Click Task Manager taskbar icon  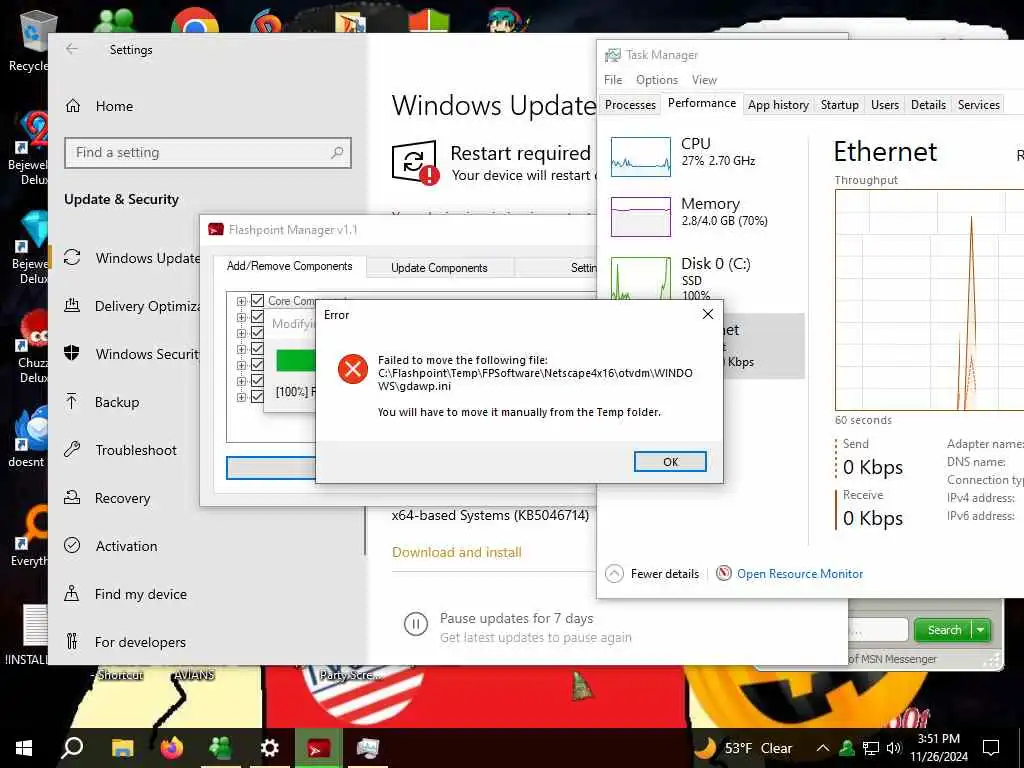click(x=368, y=748)
